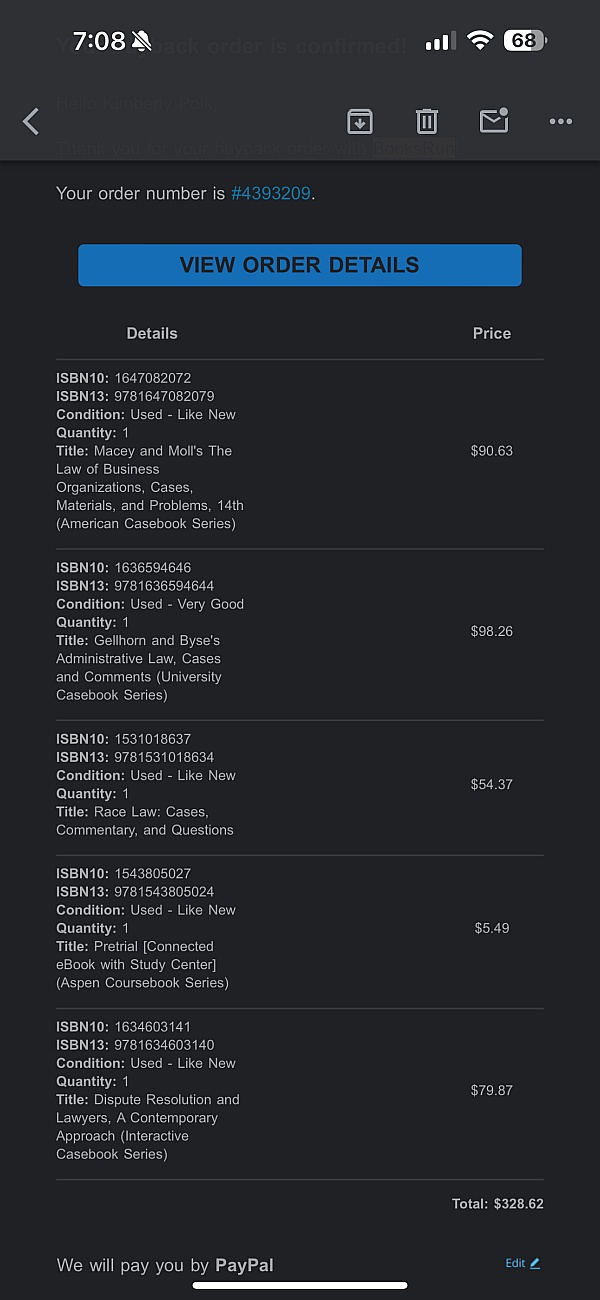Tap the bold PayPal payment text
This screenshot has height=1300, width=600.
(x=244, y=1265)
